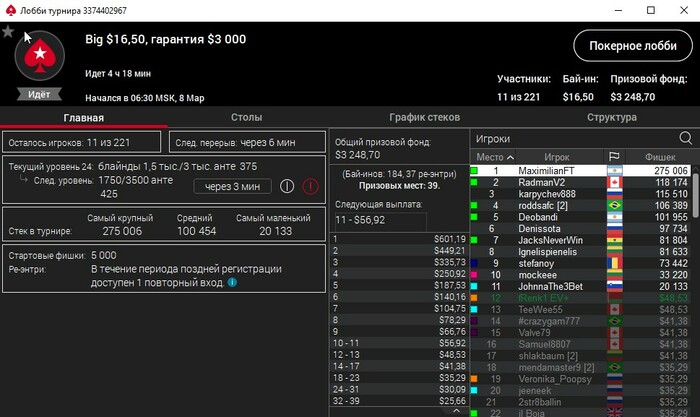Switch to the Структура tab

[612, 117]
